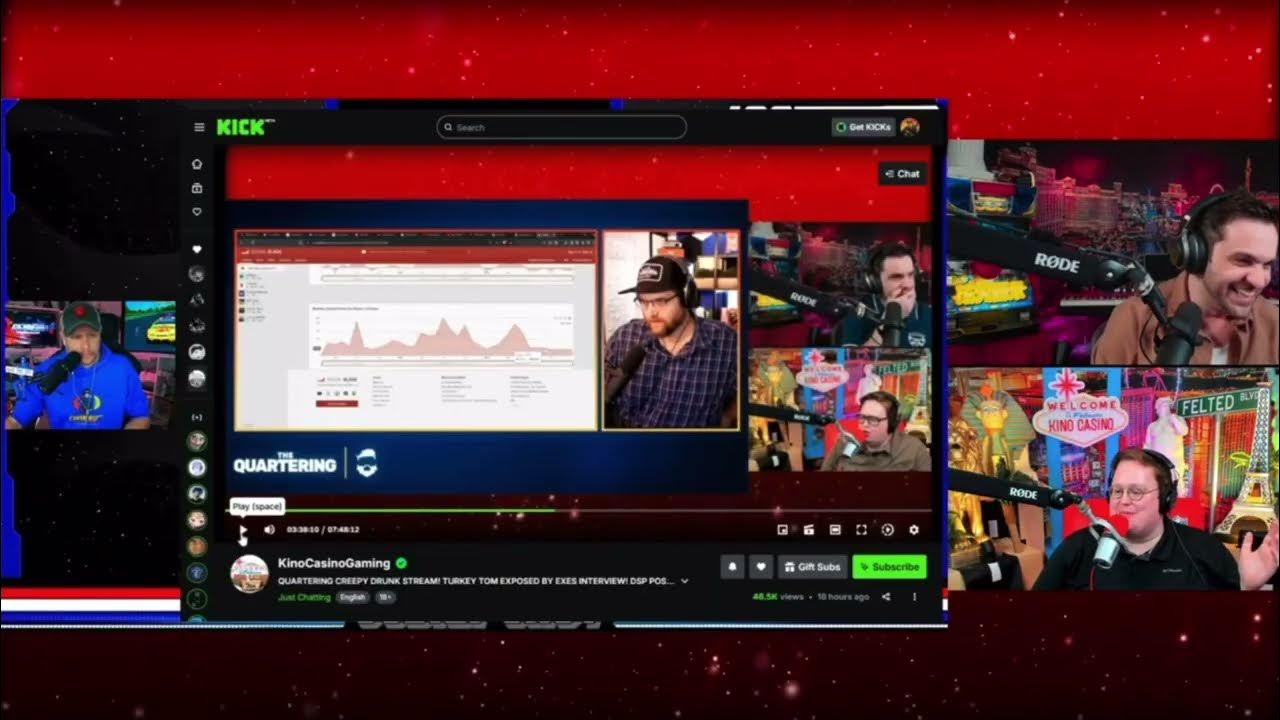This screenshot has height=720, width=1280.
Task: Enter fullscreen mode in the video player
Action: click(861, 530)
